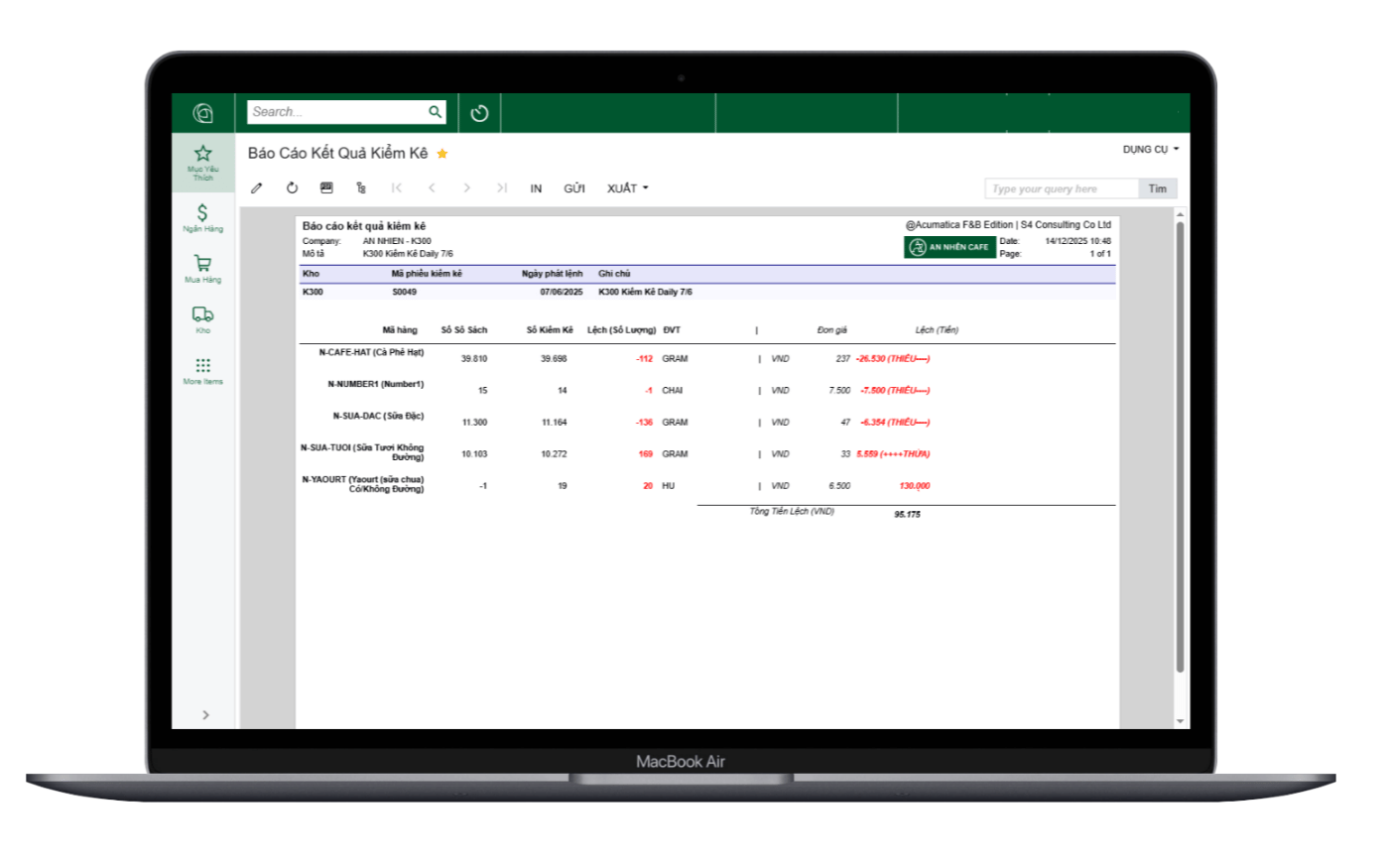Click the report view toggle icon beside refresh
Screen dimensions: 1389x868
point(326,187)
